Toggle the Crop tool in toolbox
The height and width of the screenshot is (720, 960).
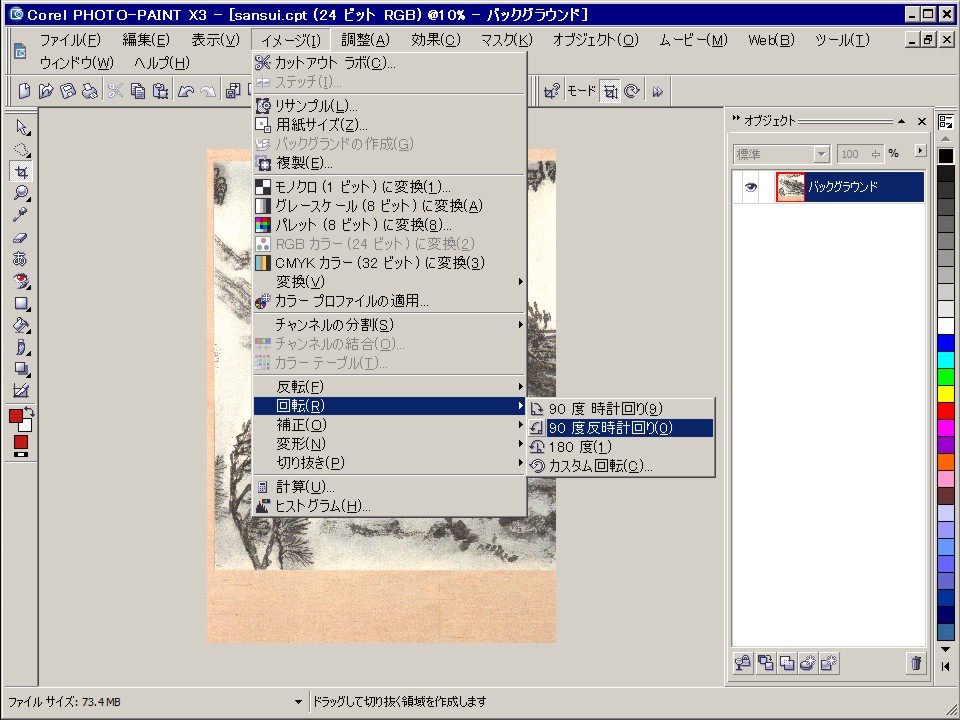pos(21,171)
